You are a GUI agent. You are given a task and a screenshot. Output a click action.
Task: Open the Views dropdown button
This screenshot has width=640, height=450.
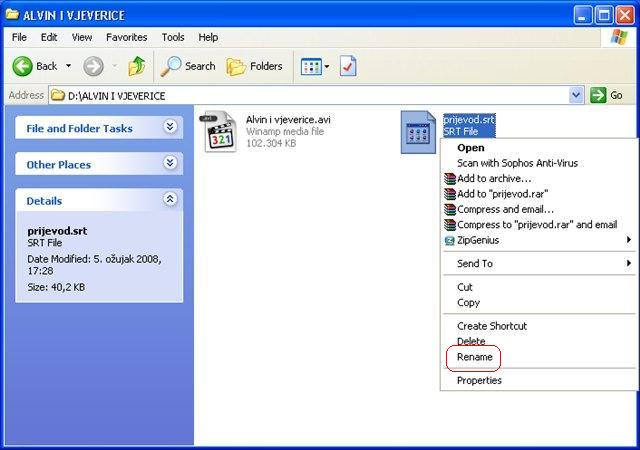click(314, 66)
